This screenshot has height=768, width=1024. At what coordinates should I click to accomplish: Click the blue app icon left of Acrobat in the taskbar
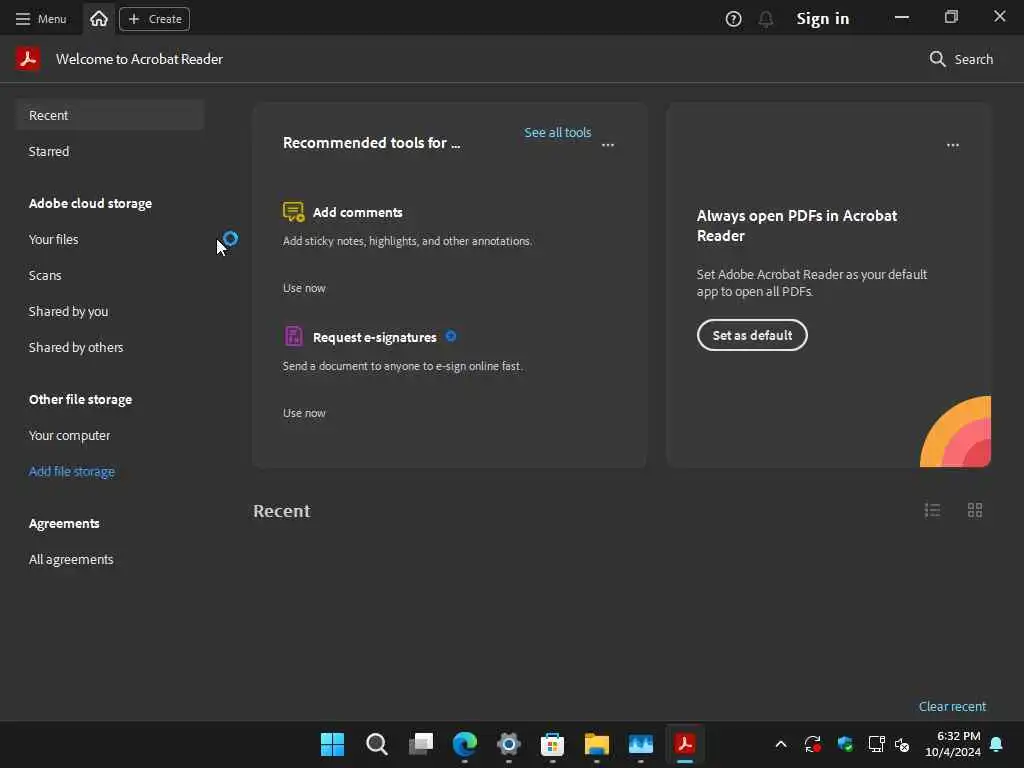[x=641, y=744]
